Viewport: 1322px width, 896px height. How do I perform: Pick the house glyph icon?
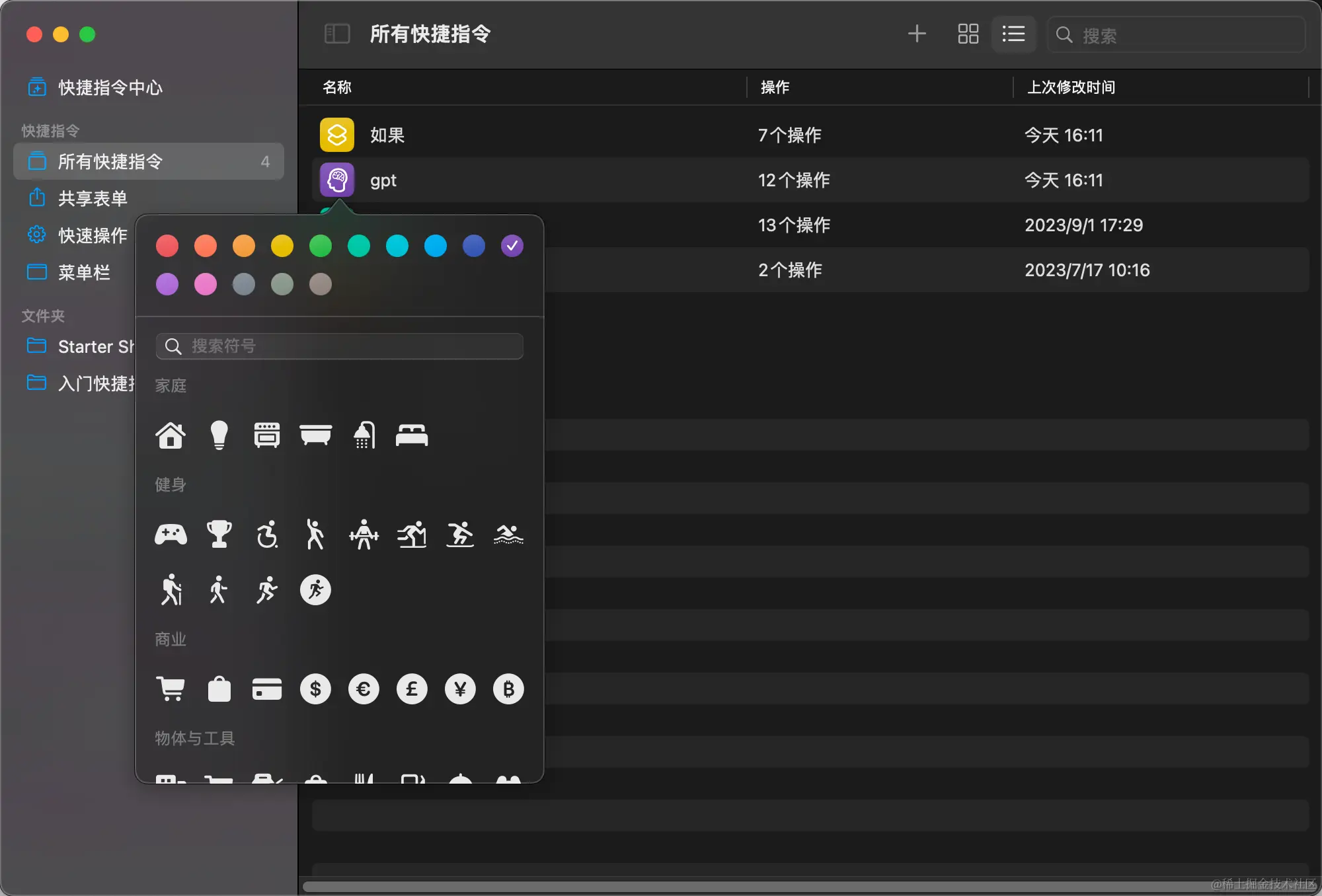coord(171,435)
